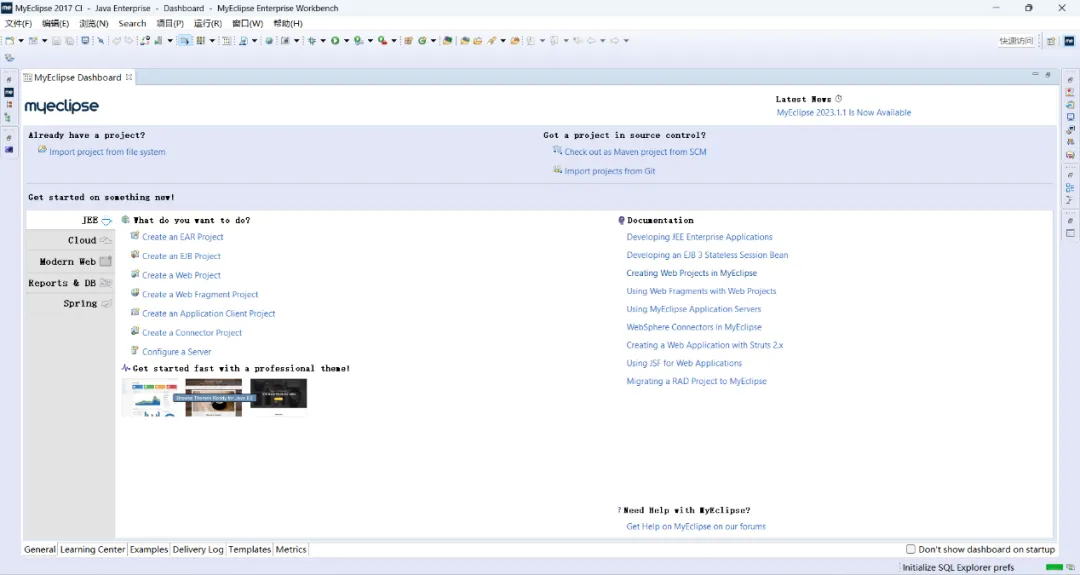Click Create an EAR Project link
The width and height of the screenshot is (1080, 575).
[183, 237]
